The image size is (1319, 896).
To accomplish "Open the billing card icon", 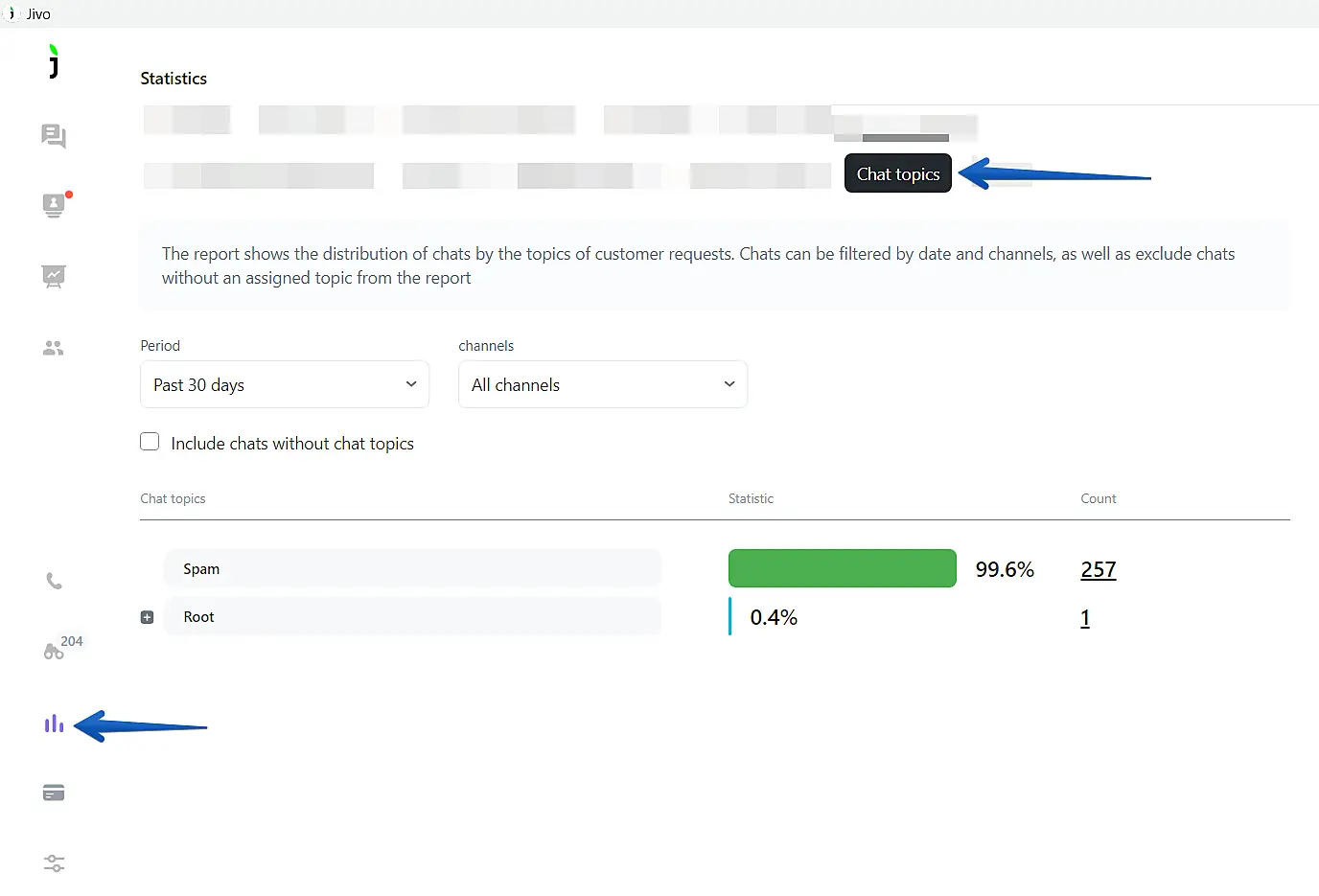I will (54, 793).
